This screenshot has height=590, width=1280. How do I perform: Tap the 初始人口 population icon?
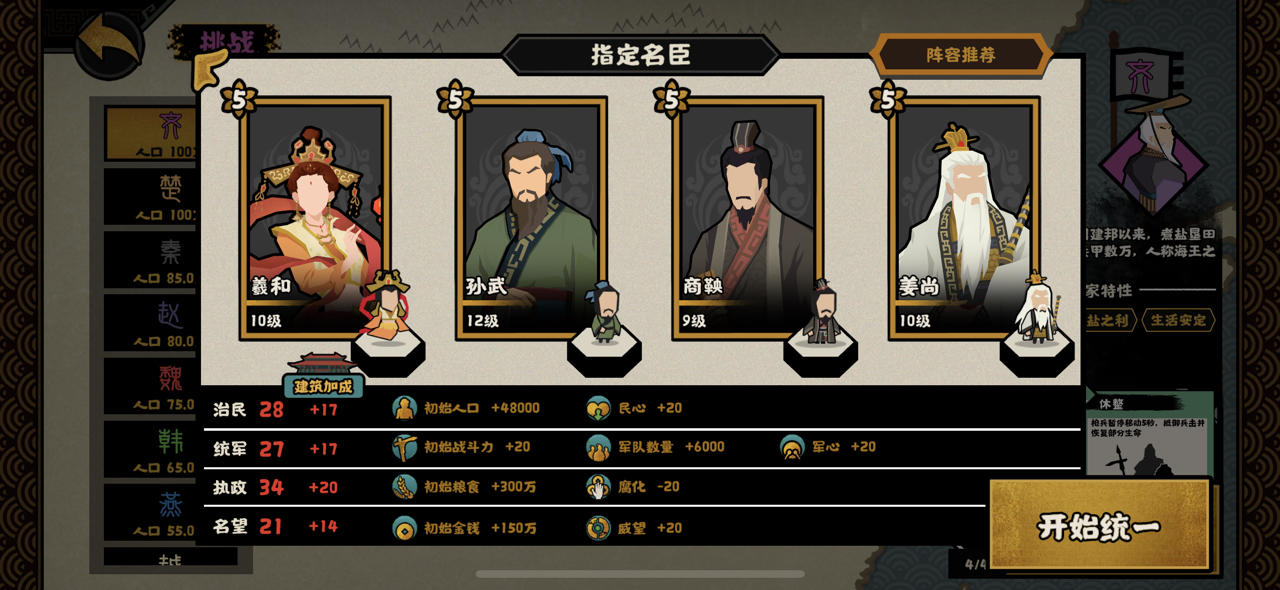[x=404, y=408]
